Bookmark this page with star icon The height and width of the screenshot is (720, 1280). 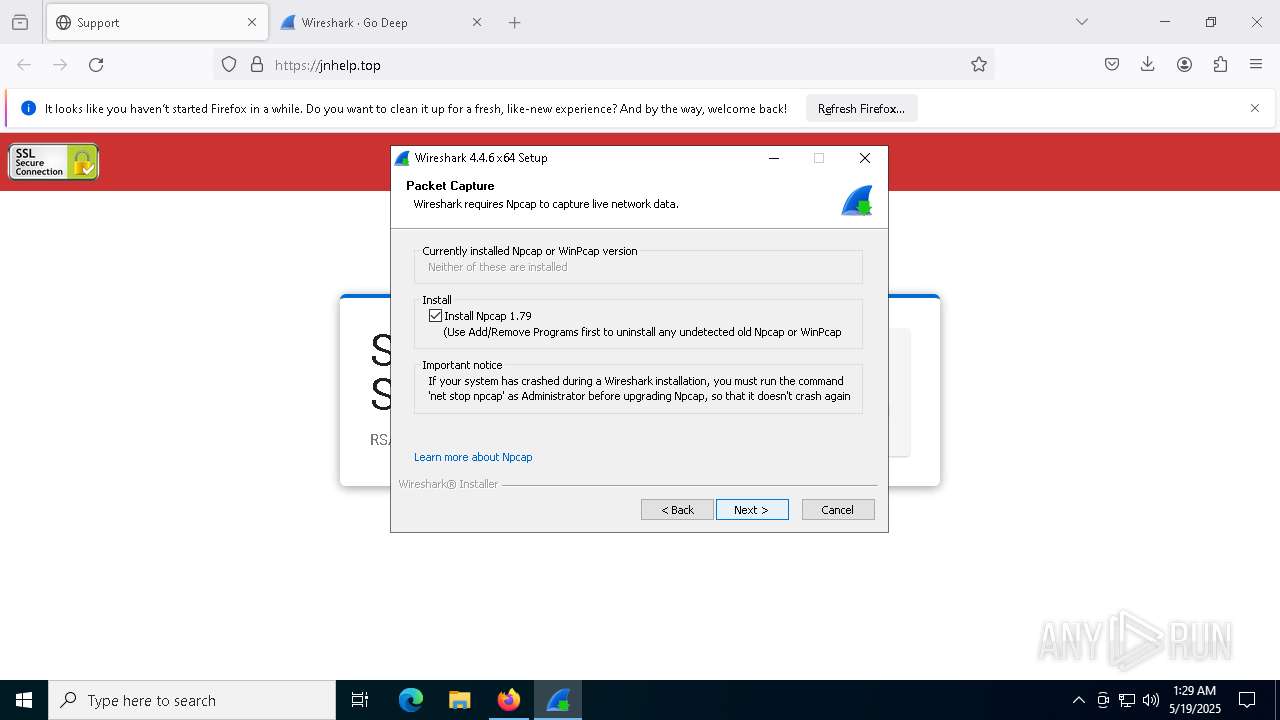[x=979, y=65]
